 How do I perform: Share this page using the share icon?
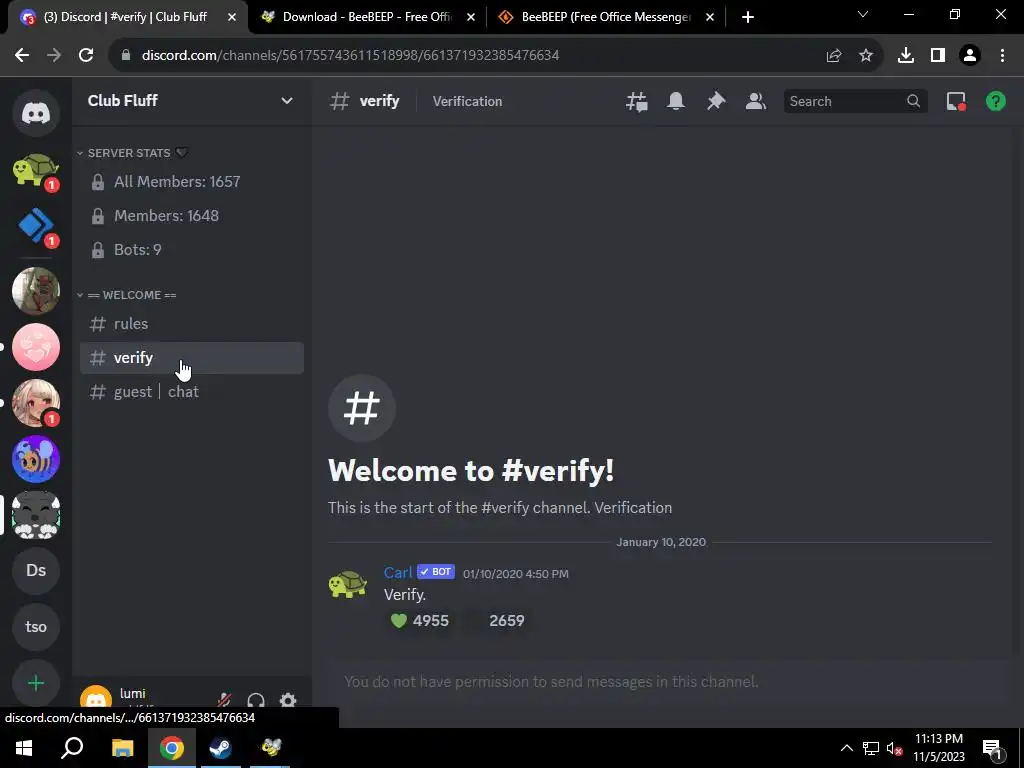click(x=834, y=56)
